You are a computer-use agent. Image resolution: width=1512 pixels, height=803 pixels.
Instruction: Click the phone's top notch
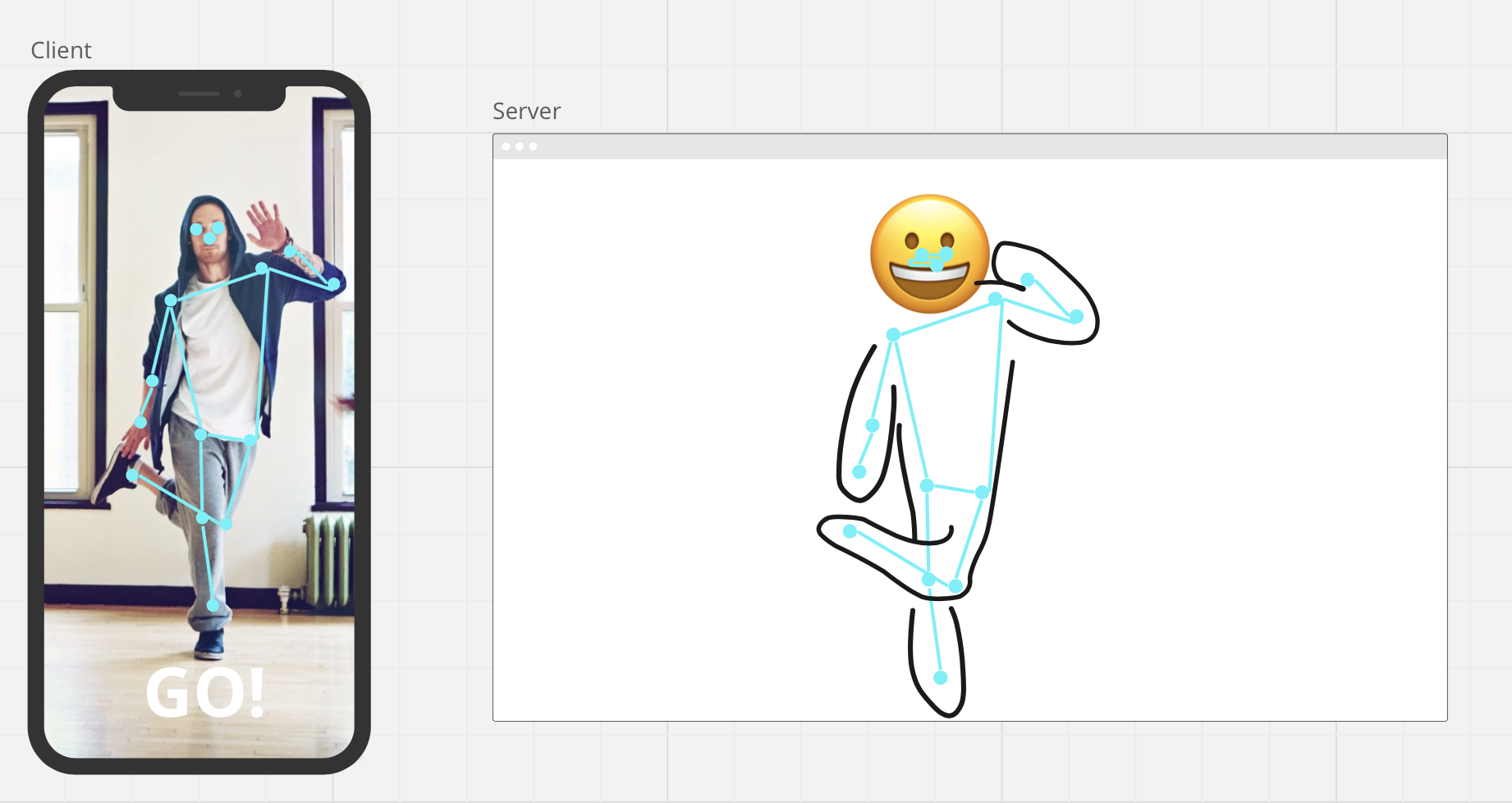[x=199, y=97]
